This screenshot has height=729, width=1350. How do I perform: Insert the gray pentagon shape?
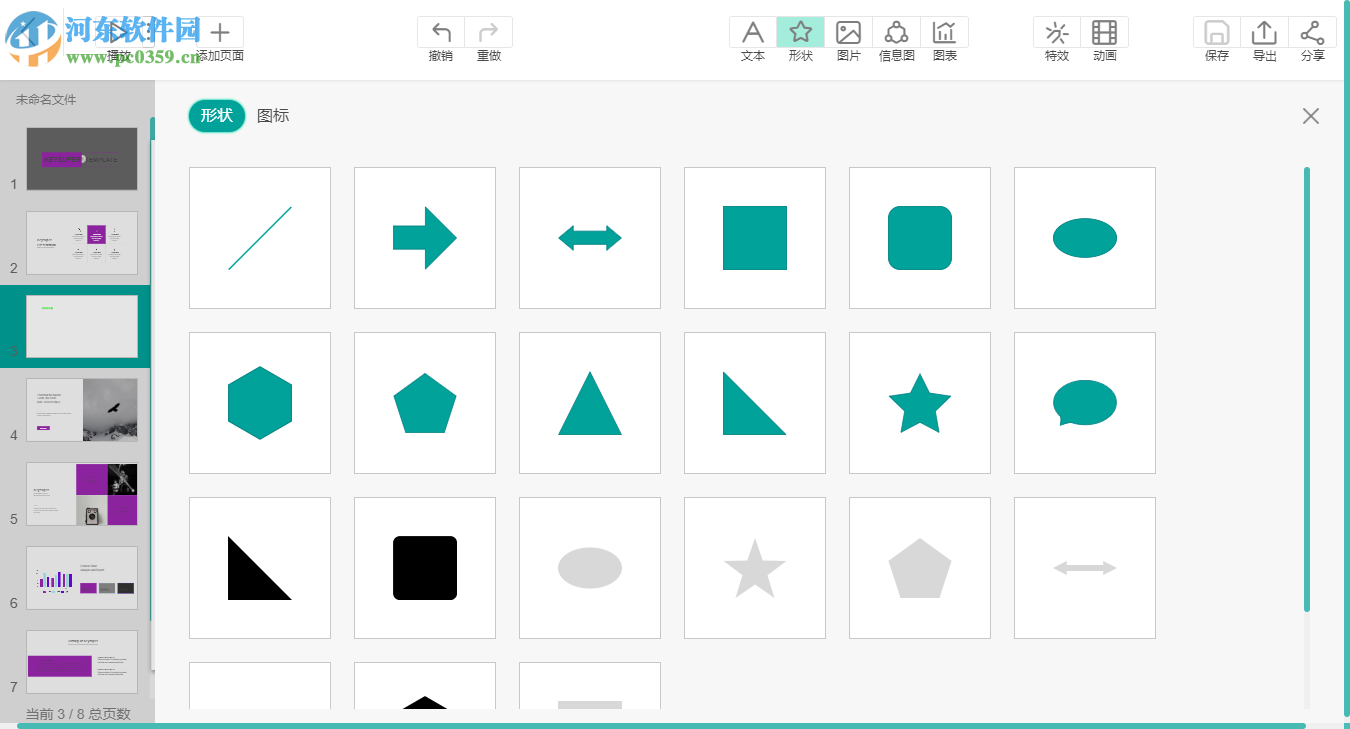click(x=920, y=568)
